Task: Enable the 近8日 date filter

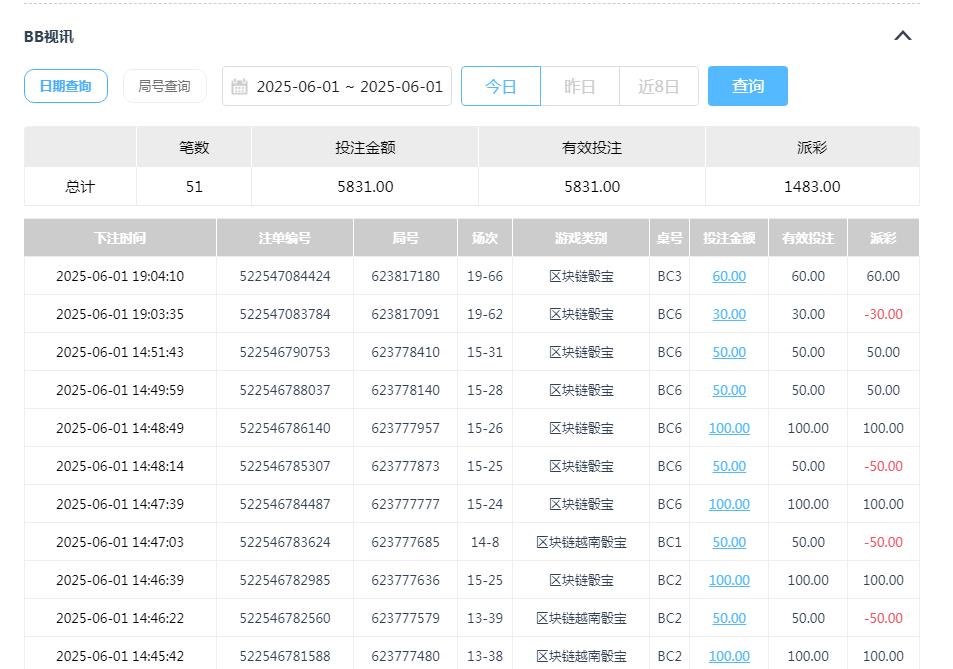Action: (x=658, y=85)
